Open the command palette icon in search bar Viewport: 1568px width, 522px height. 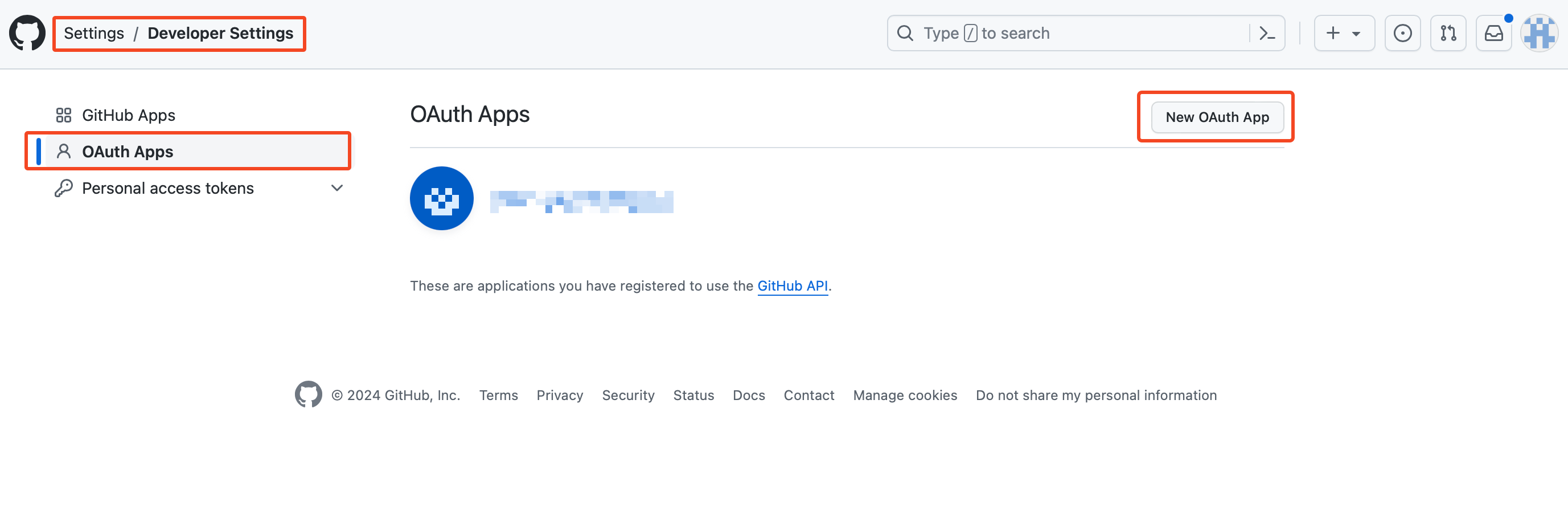click(x=1267, y=33)
